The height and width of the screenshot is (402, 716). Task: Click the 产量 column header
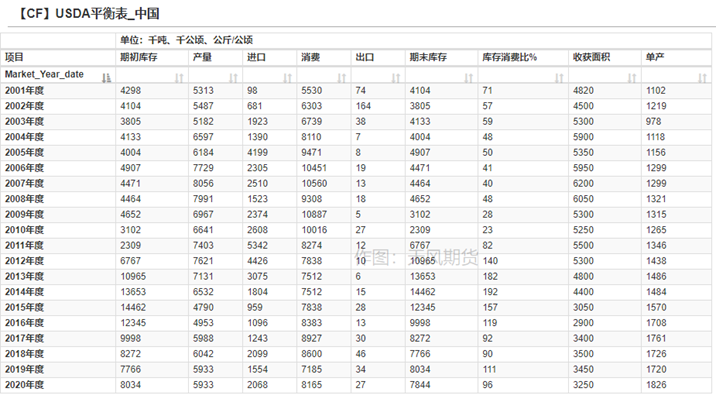[x=216, y=57]
